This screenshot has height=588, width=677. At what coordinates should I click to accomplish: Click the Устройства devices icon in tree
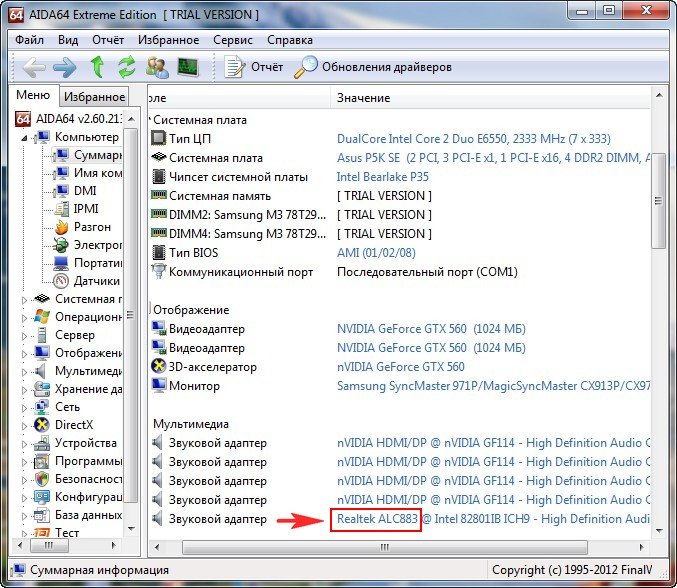click(x=41, y=443)
